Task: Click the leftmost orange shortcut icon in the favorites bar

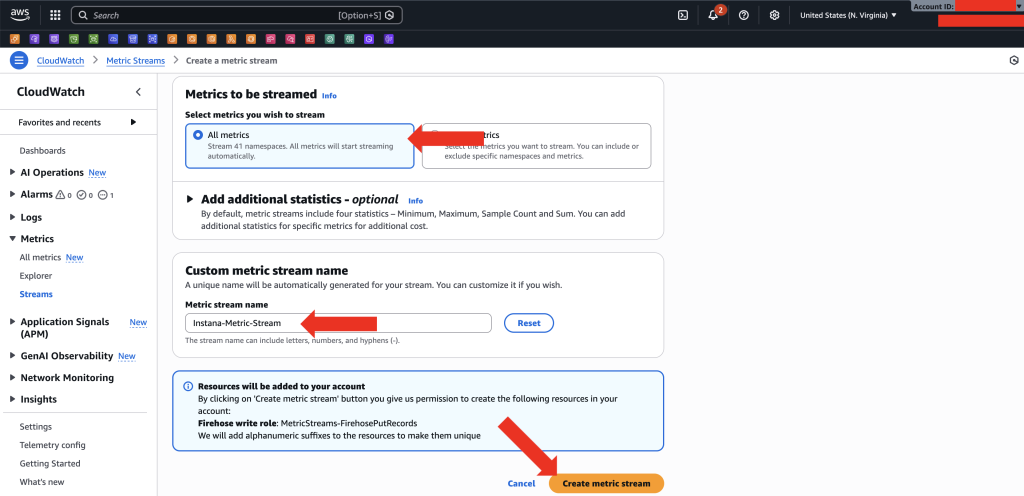Action: pyautogui.click(x=14, y=39)
